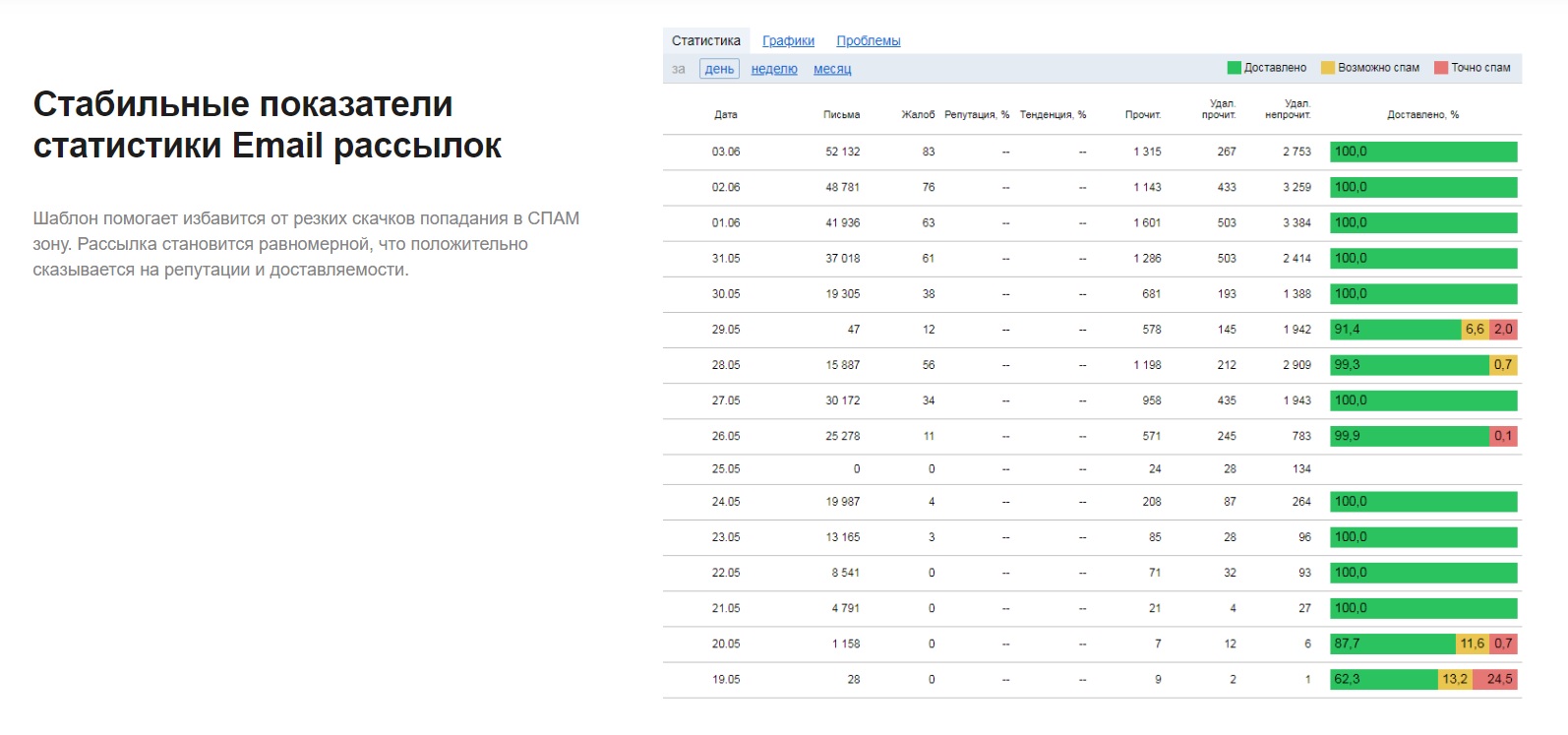
Task: Click the yellow 0,7 segment in the 28.05 row
Action: pos(1503,365)
